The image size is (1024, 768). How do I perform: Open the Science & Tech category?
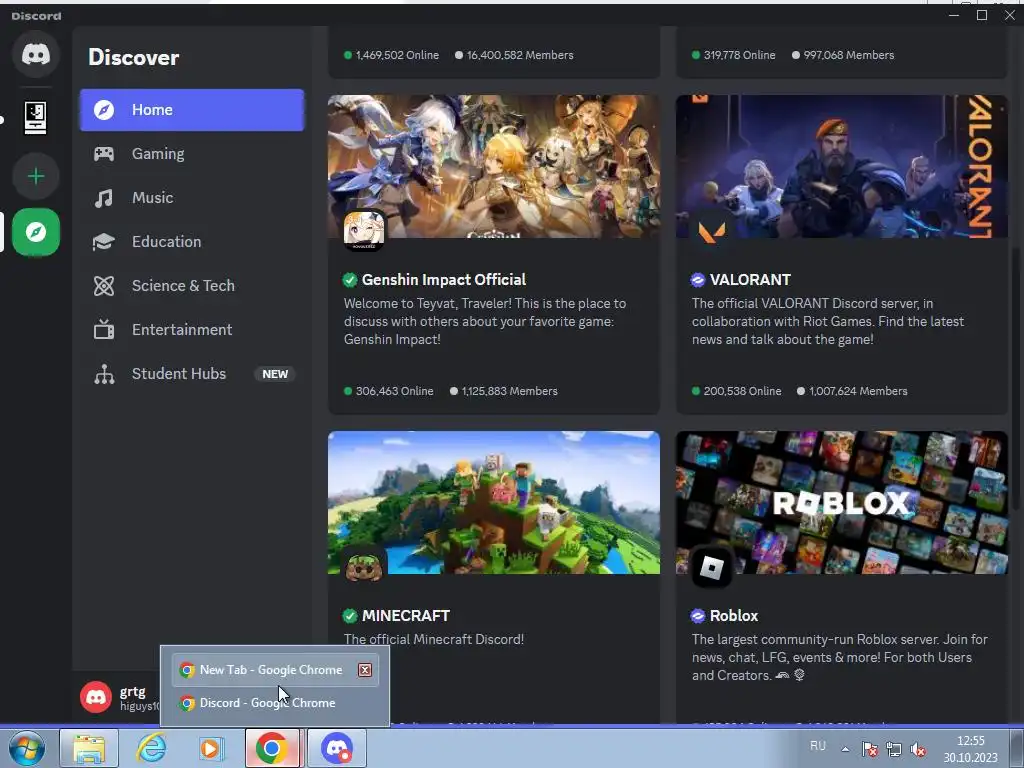point(191,285)
